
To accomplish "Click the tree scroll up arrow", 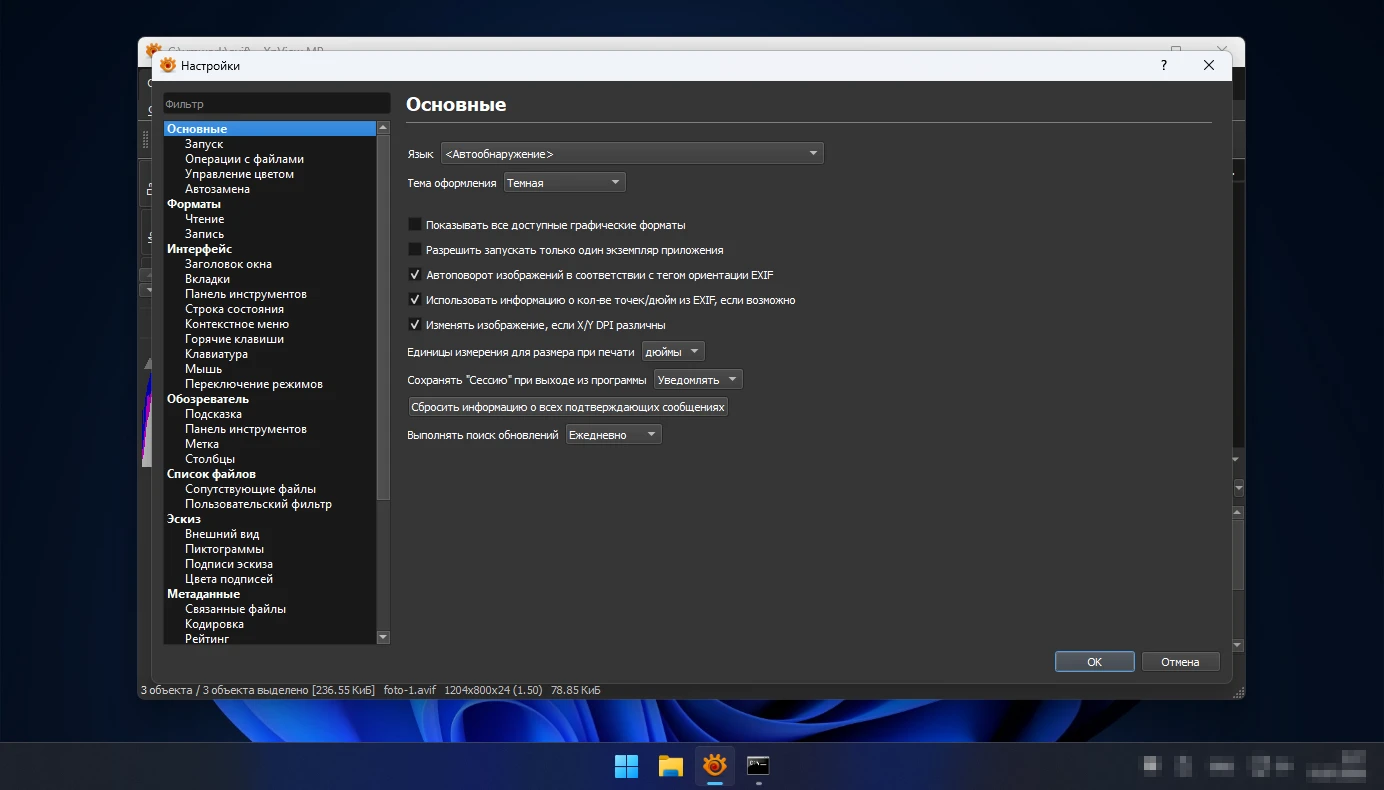I will pyautogui.click(x=383, y=128).
